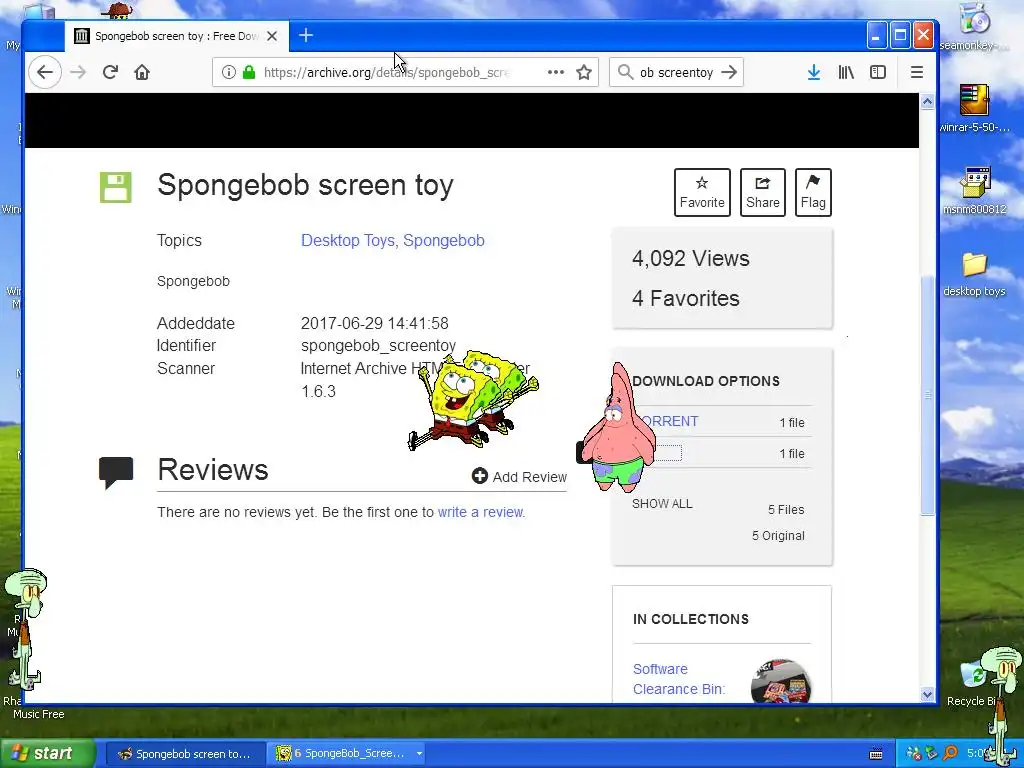Click the page scrollbar down arrow

tap(927, 694)
